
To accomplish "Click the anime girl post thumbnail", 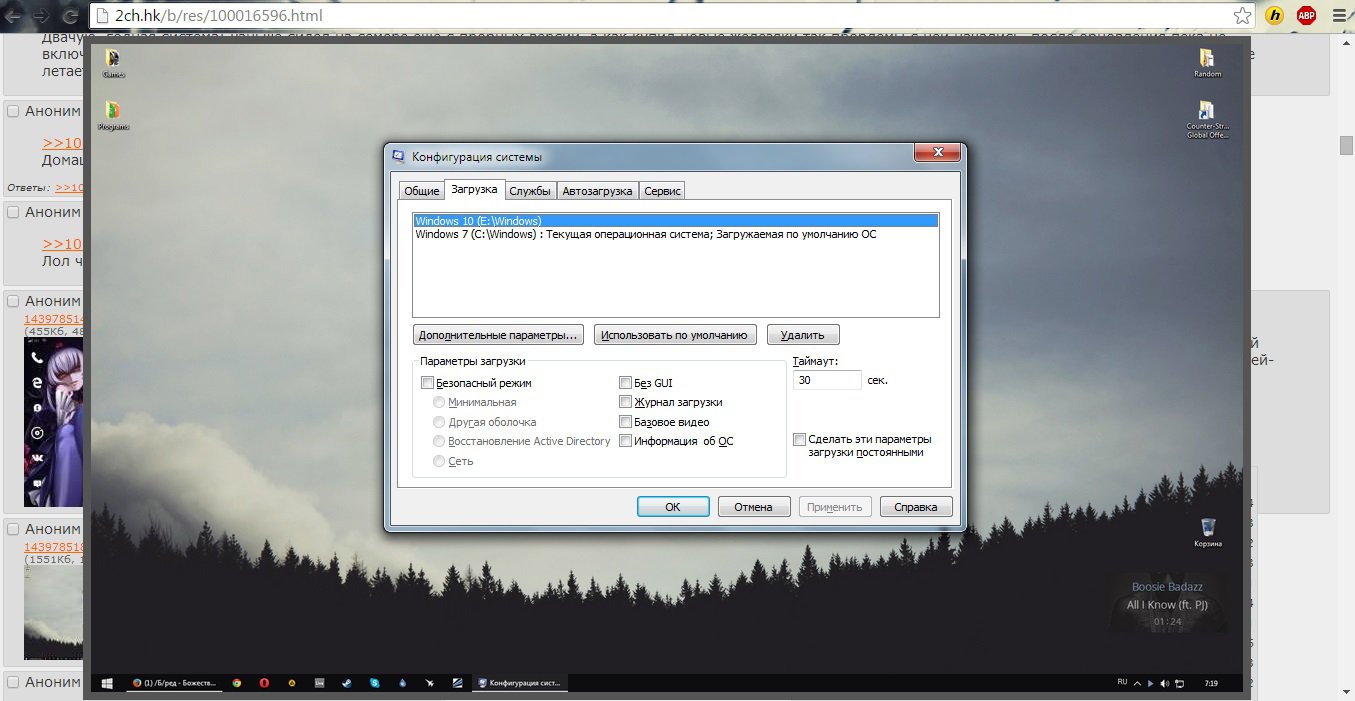I will click(53, 421).
